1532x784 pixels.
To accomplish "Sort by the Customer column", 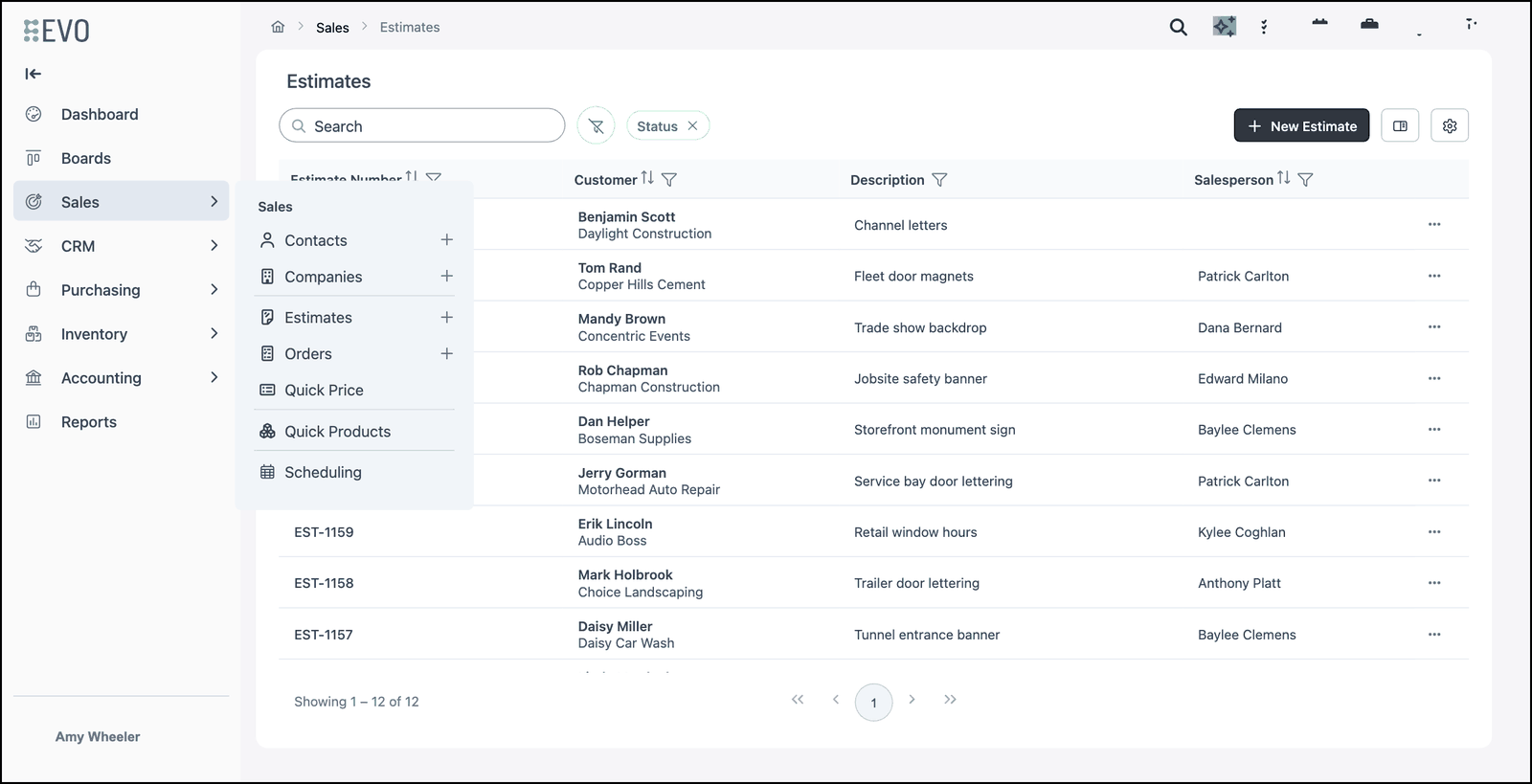I will pos(648,178).
